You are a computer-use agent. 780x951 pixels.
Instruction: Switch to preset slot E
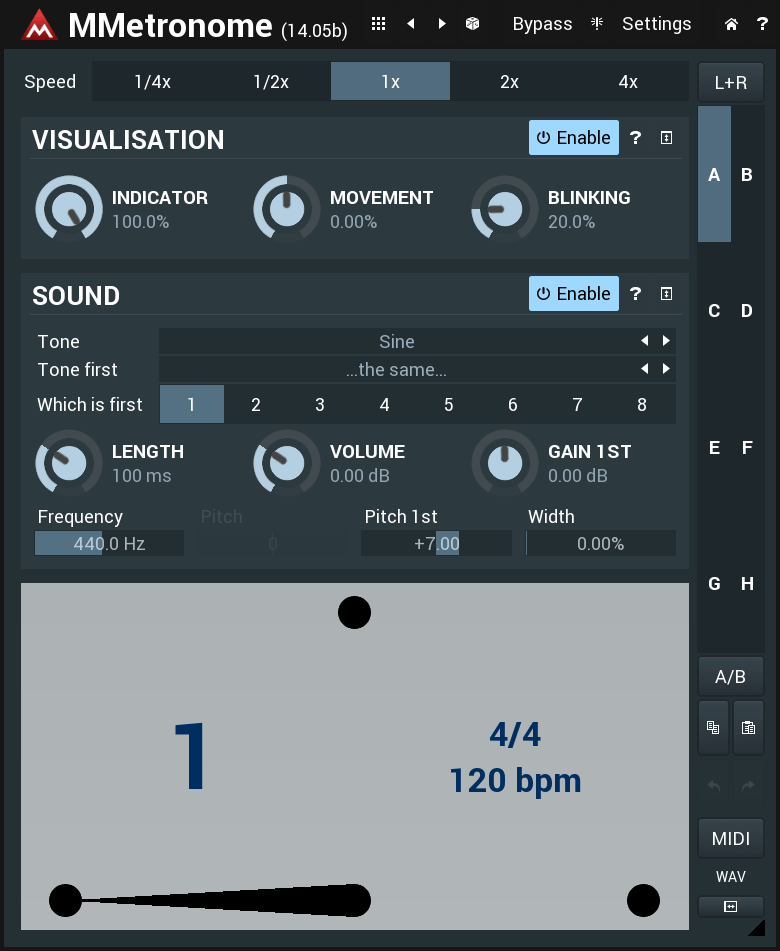coord(714,448)
